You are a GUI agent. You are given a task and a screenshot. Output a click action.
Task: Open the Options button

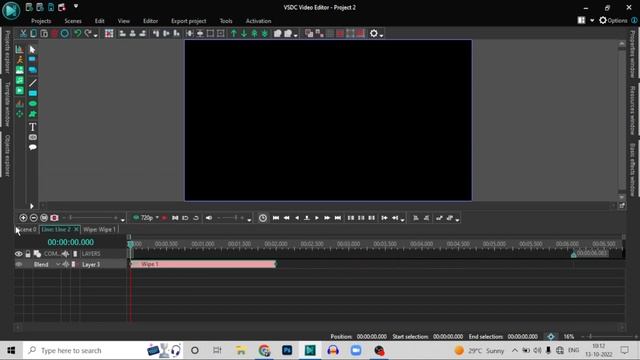(x=613, y=20)
